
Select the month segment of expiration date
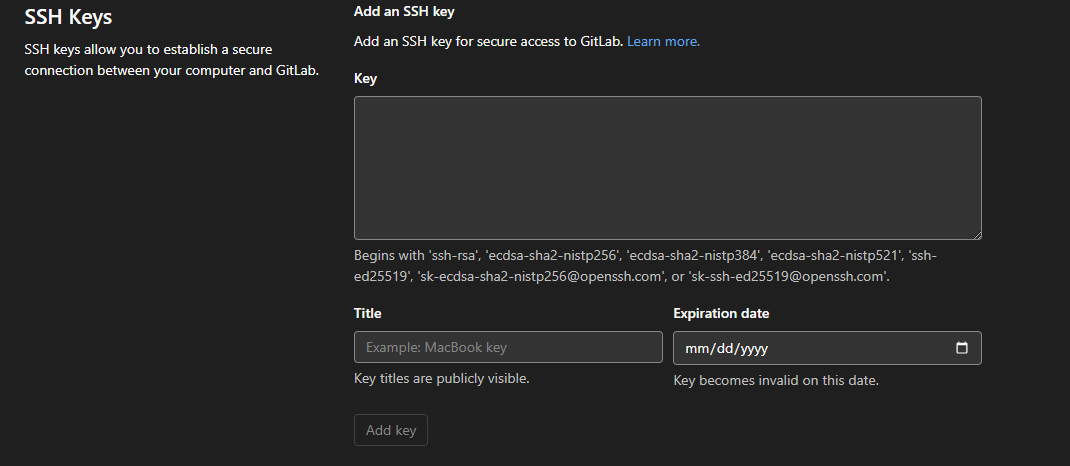(696, 348)
